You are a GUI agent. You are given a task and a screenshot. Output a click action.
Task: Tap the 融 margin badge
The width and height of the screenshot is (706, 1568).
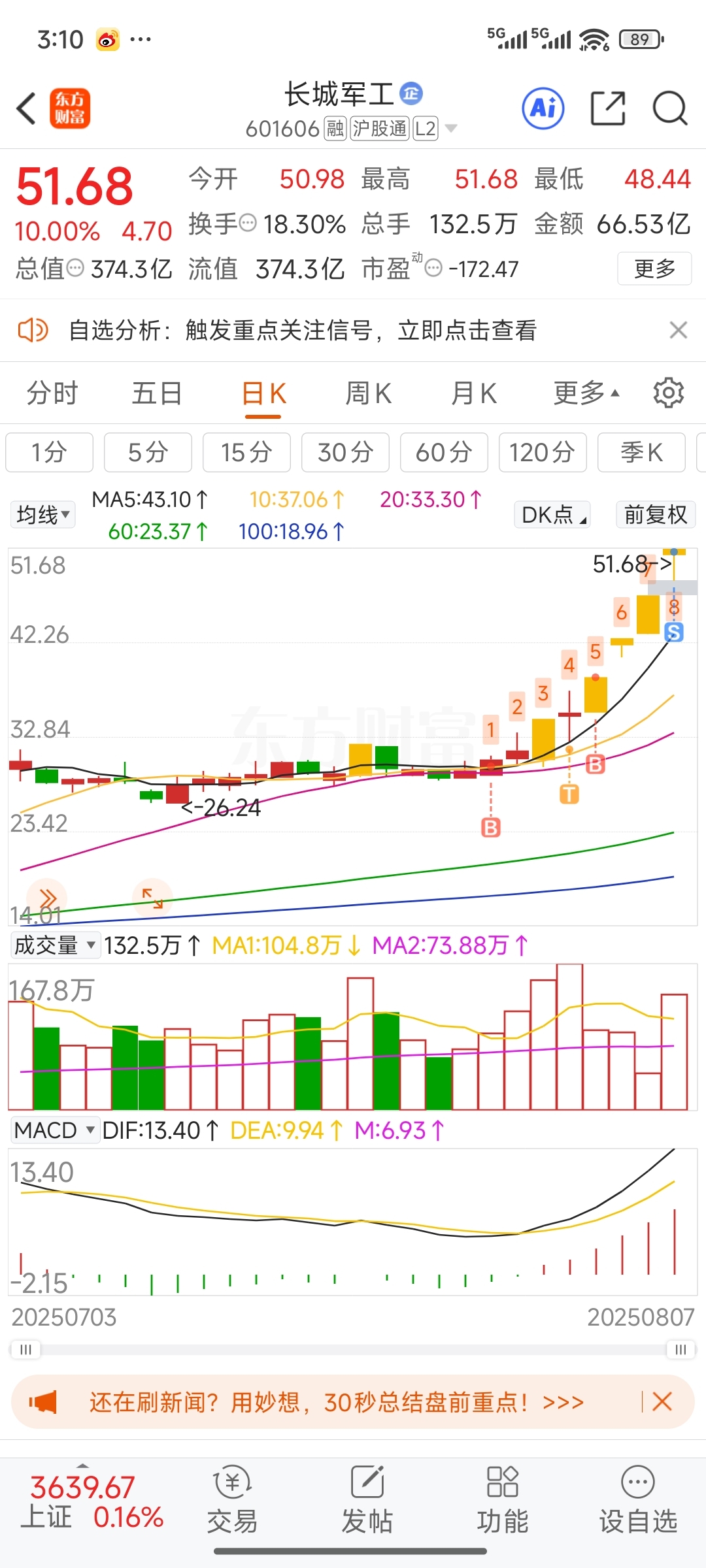click(x=335, y=129)
